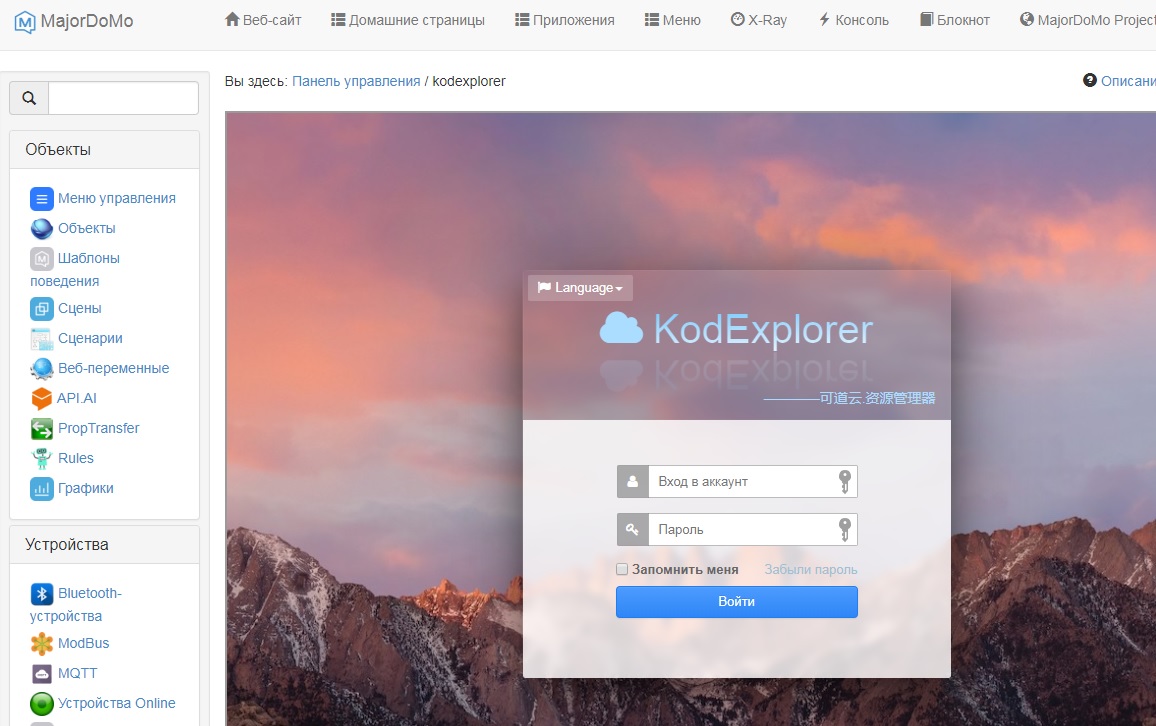Tick the Запомнить меня checkbox
This screenshot has height=726, width=1156.
(621, 569)
